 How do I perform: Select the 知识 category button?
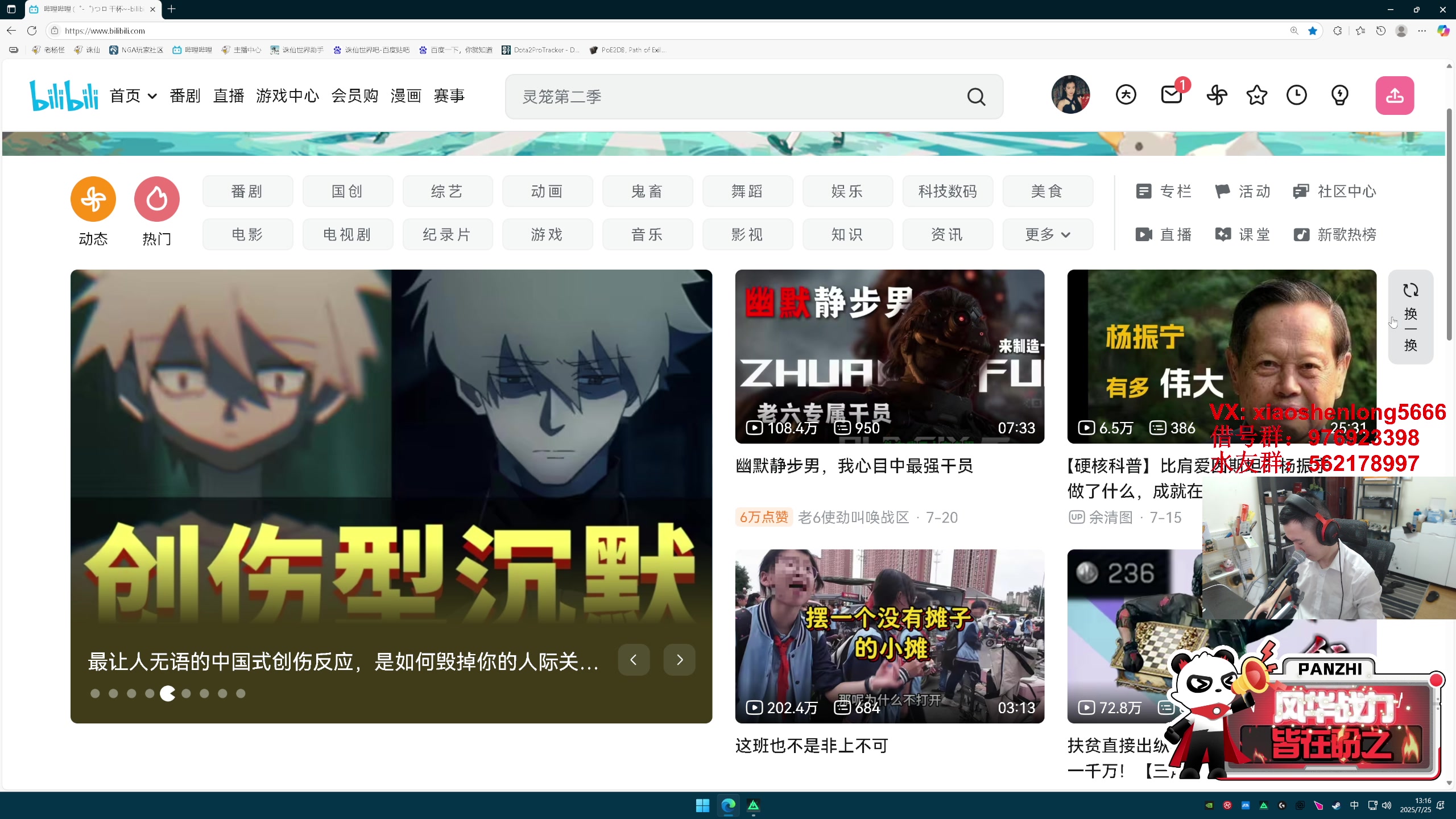[x=847, y=234]
